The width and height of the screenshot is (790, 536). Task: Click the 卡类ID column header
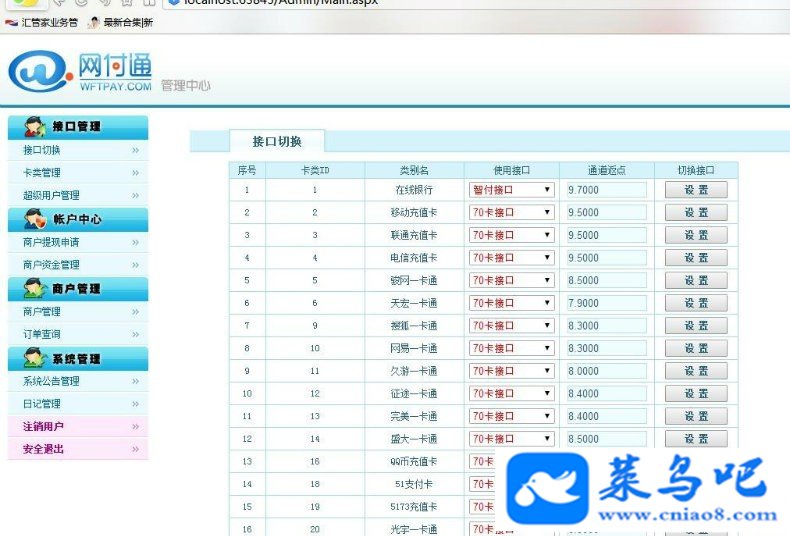[315, 170]
